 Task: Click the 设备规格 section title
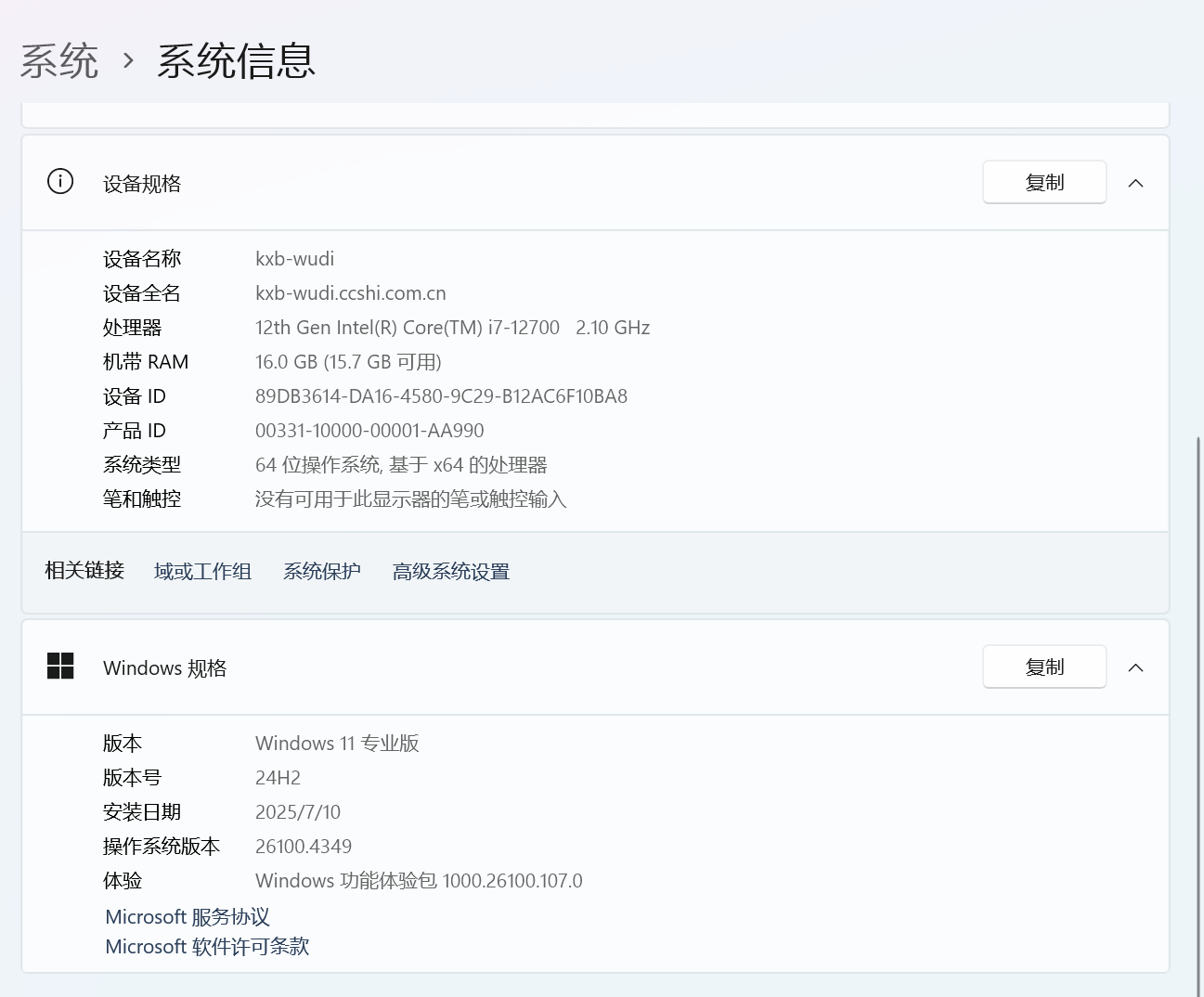[x=142, y=184]
